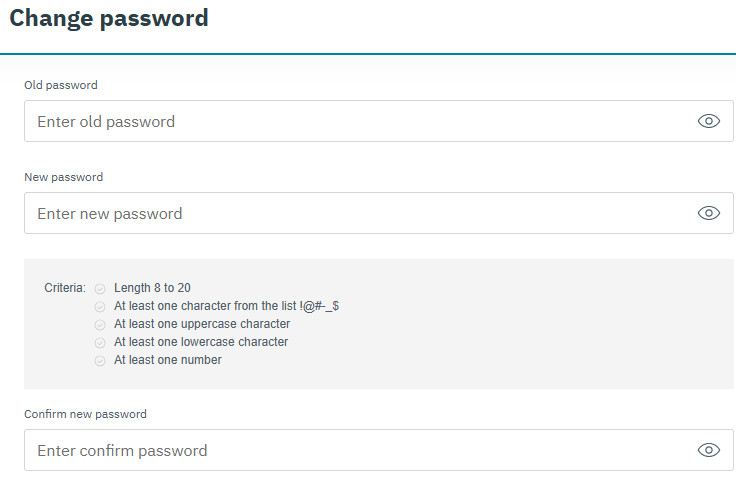Click the uppercase character criterion check icon
Screen dimensions: 736x477
click(100, 325)
